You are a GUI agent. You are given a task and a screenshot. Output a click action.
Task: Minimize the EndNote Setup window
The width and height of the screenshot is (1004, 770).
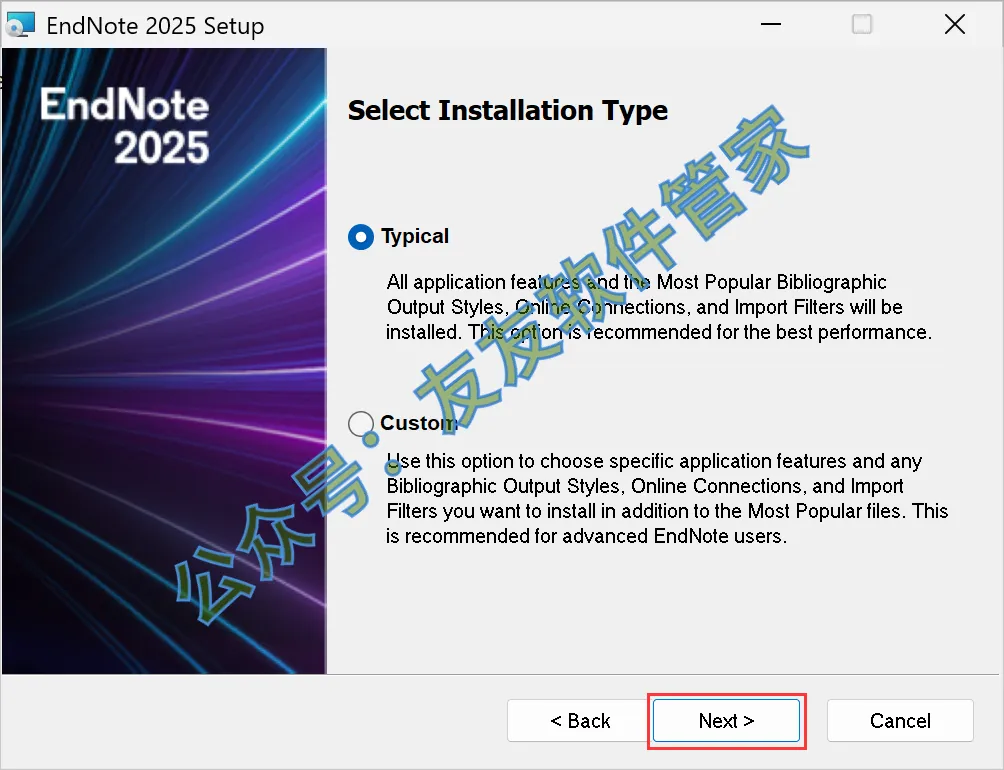pyautogui.click(x=770, y=25)
